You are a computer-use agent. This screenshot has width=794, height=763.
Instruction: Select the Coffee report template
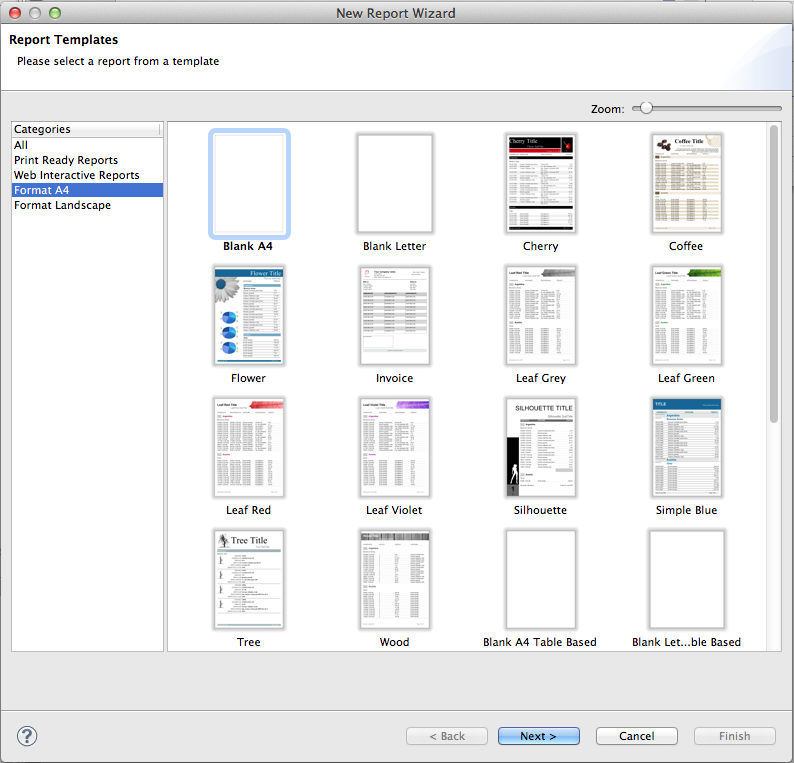pos(686,183)
